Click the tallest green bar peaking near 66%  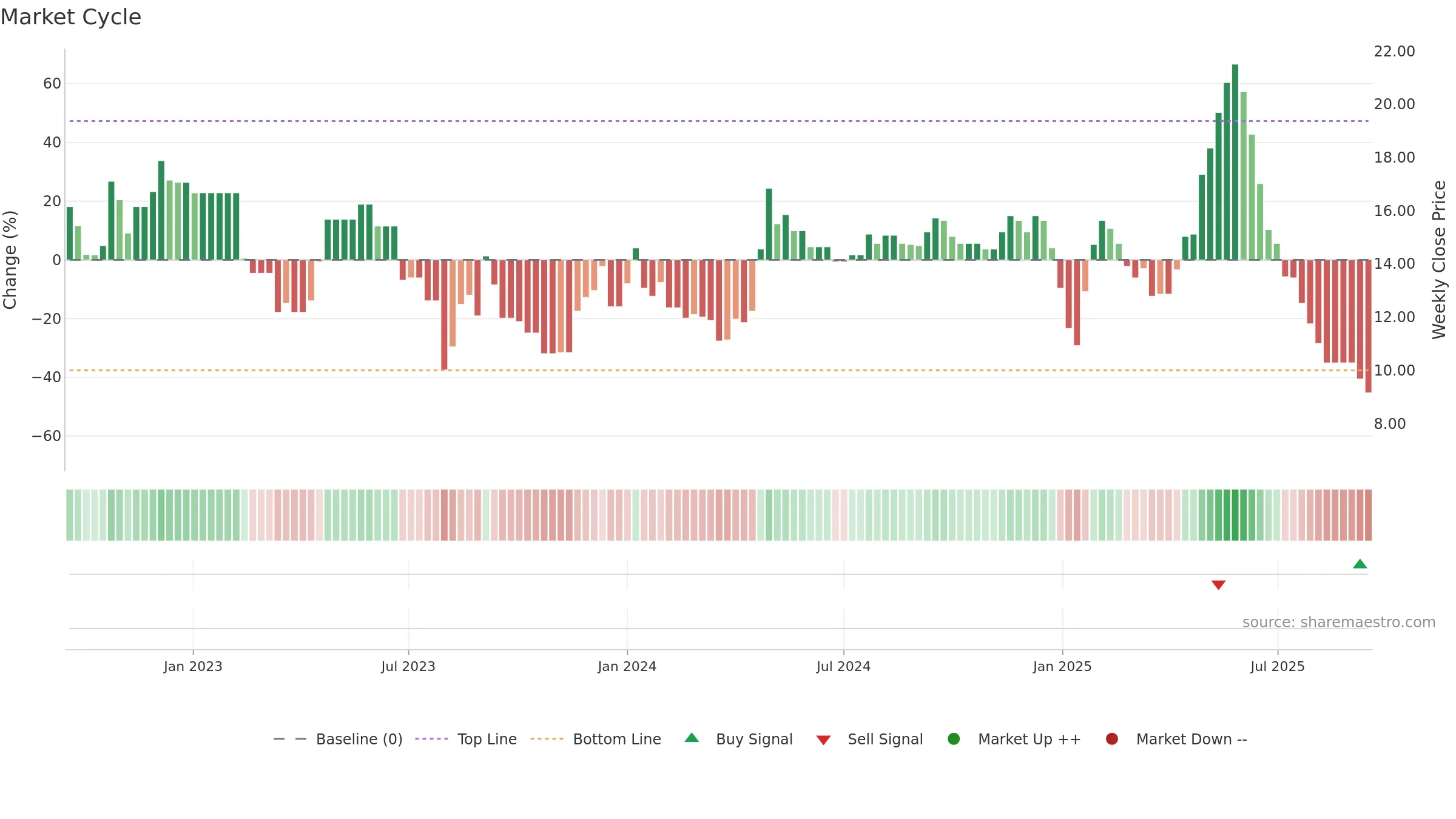point(1235,162)
